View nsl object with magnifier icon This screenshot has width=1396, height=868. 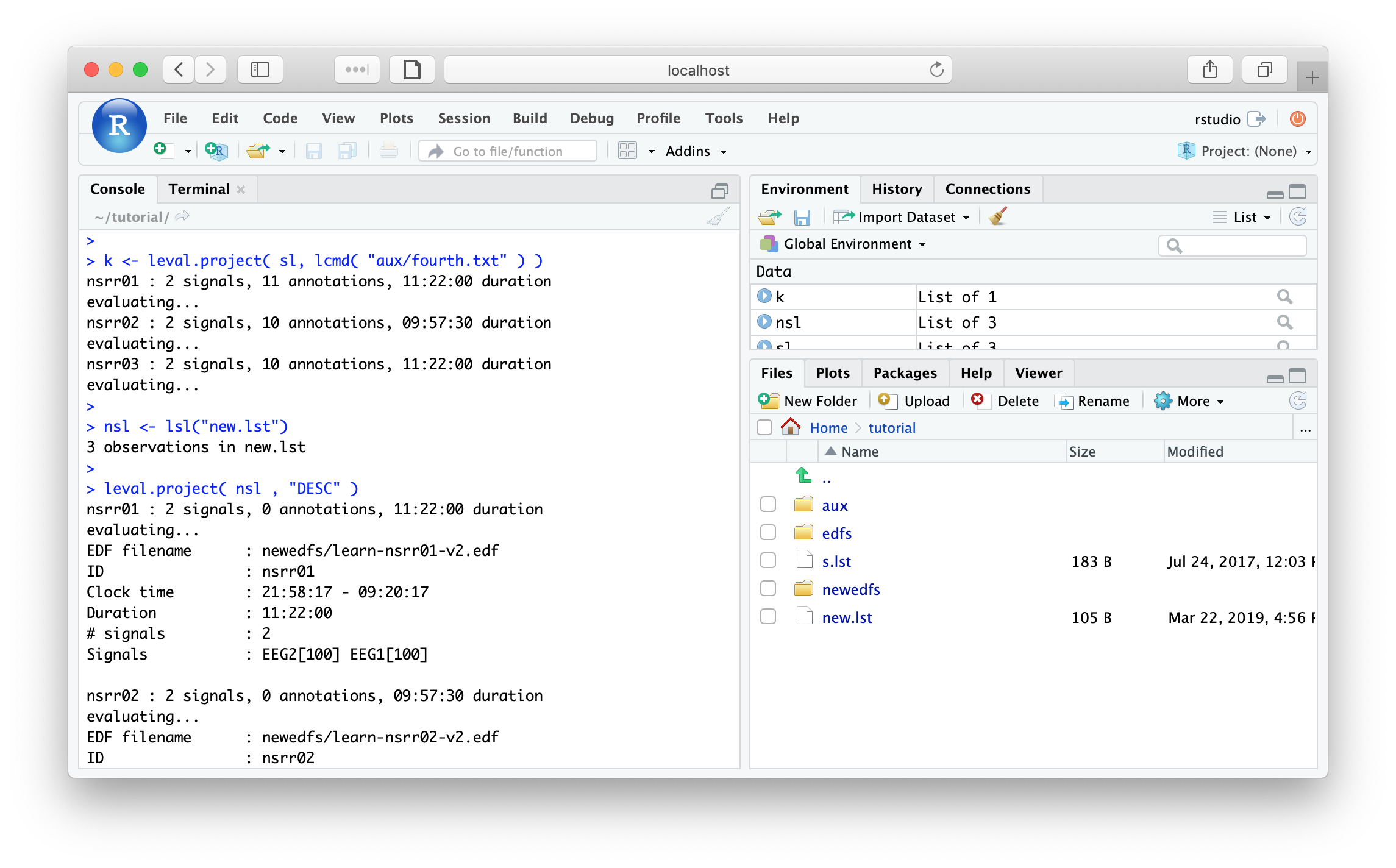(x=1284, y=322)
